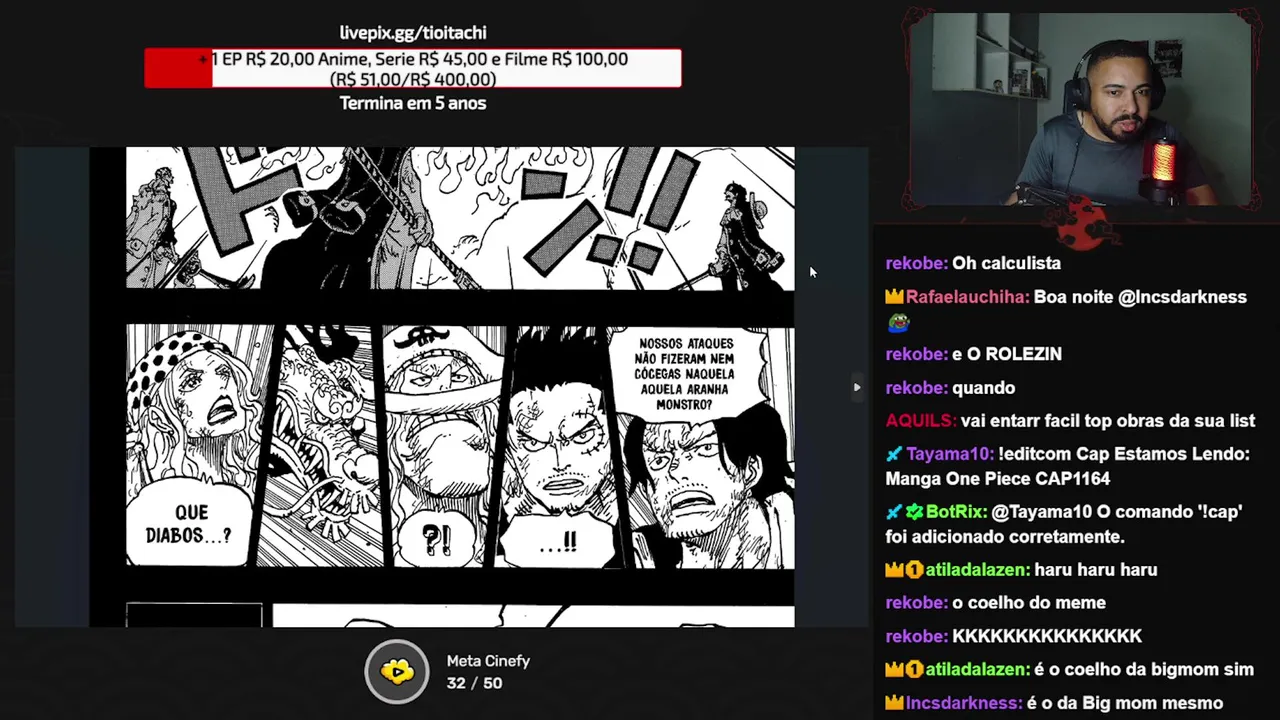Click the 'KKKKKKKKKKKKKKK' chat message

click(1047, 636)
